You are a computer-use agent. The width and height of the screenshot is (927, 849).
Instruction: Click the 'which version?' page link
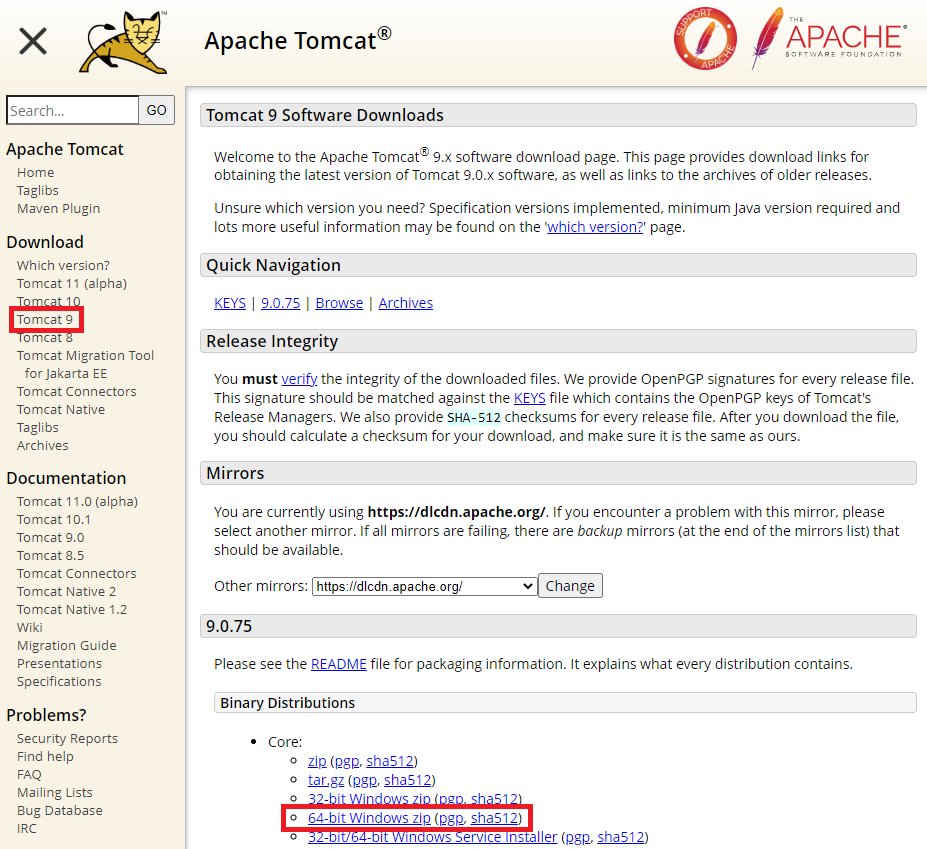coord(595,227)
